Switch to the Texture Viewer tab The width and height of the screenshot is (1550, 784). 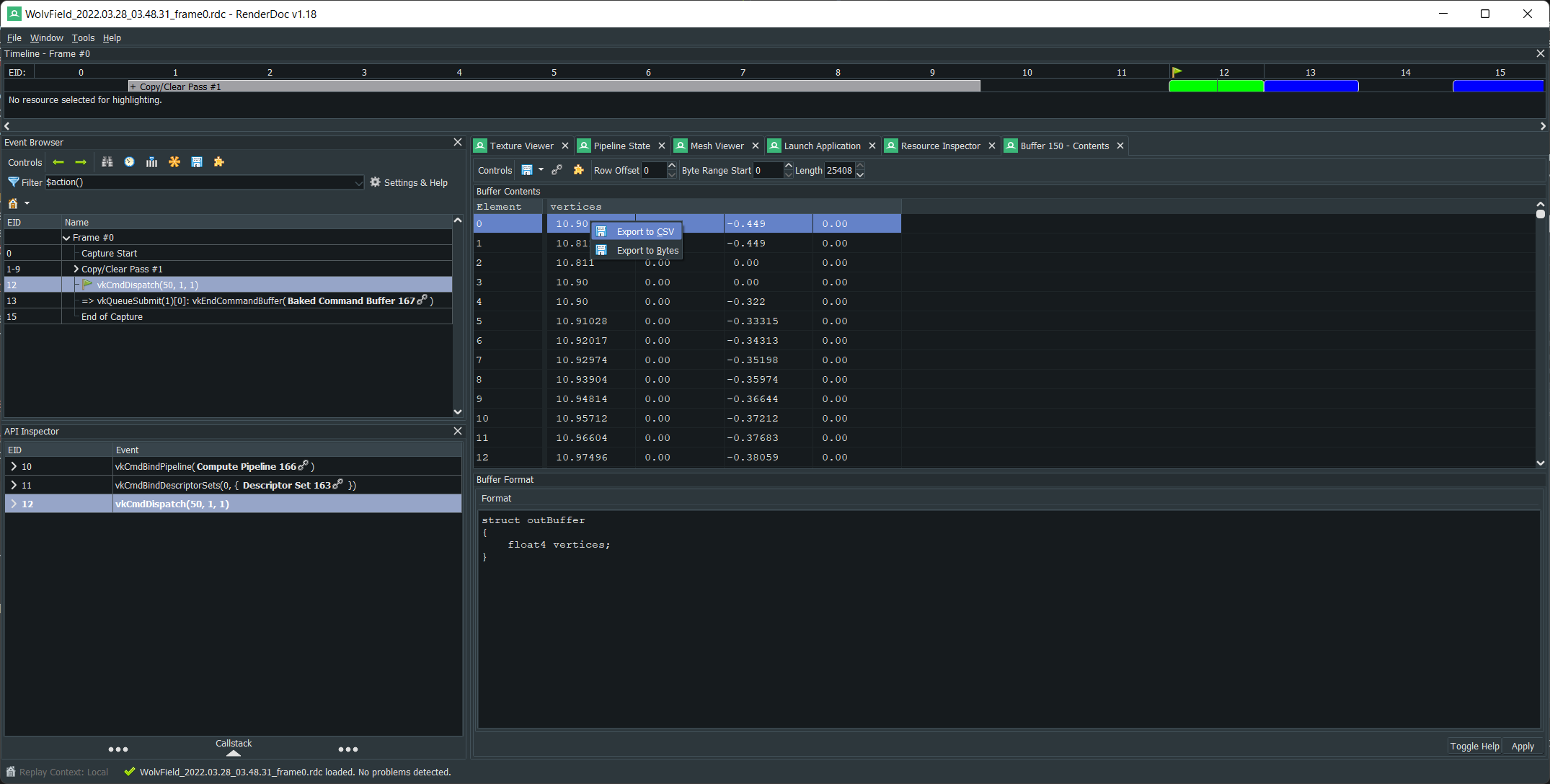coord(522,146)
